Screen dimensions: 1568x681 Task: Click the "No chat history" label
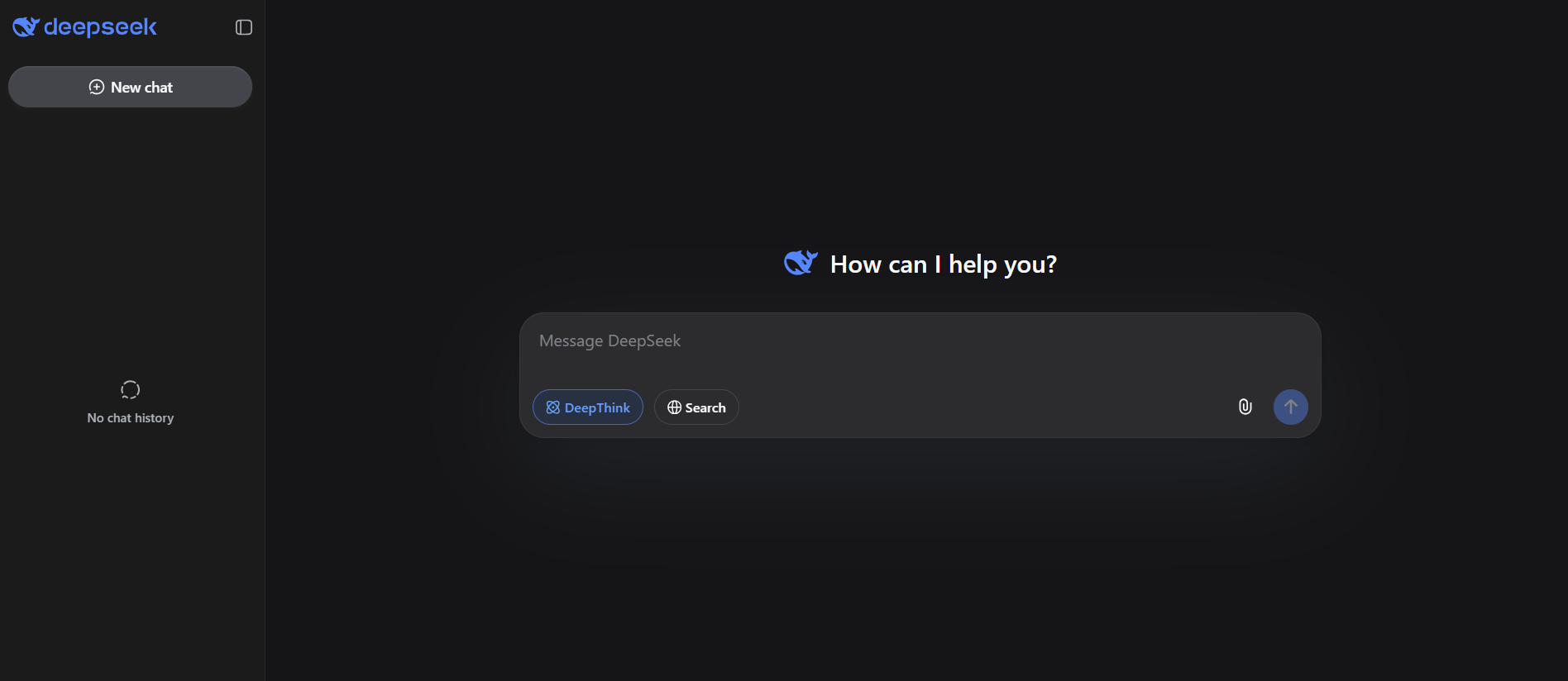click(131, 418)
